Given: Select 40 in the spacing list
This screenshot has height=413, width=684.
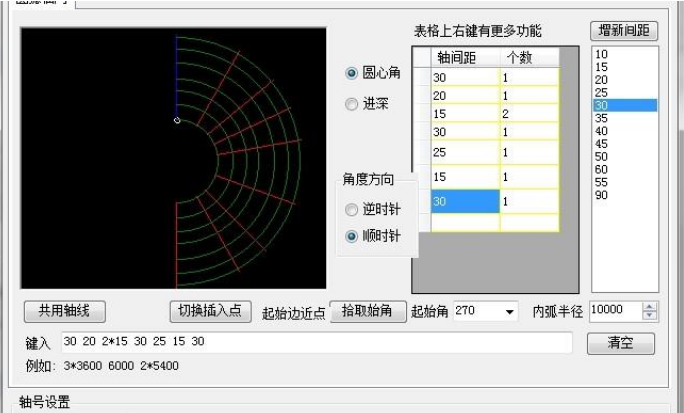Looking at the screenshot, I should pyautogui.click(x=625, y=131).
